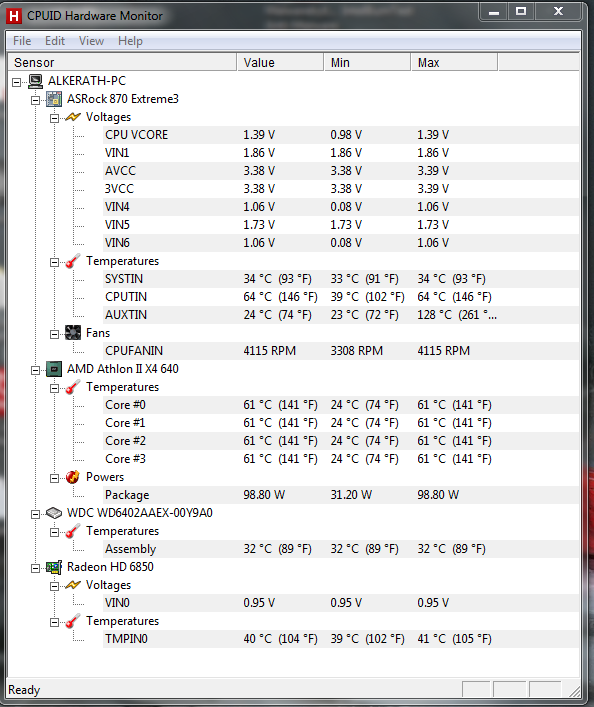
Task: Collapse the ASRock Temperatures group
Action: click(54, 262)
